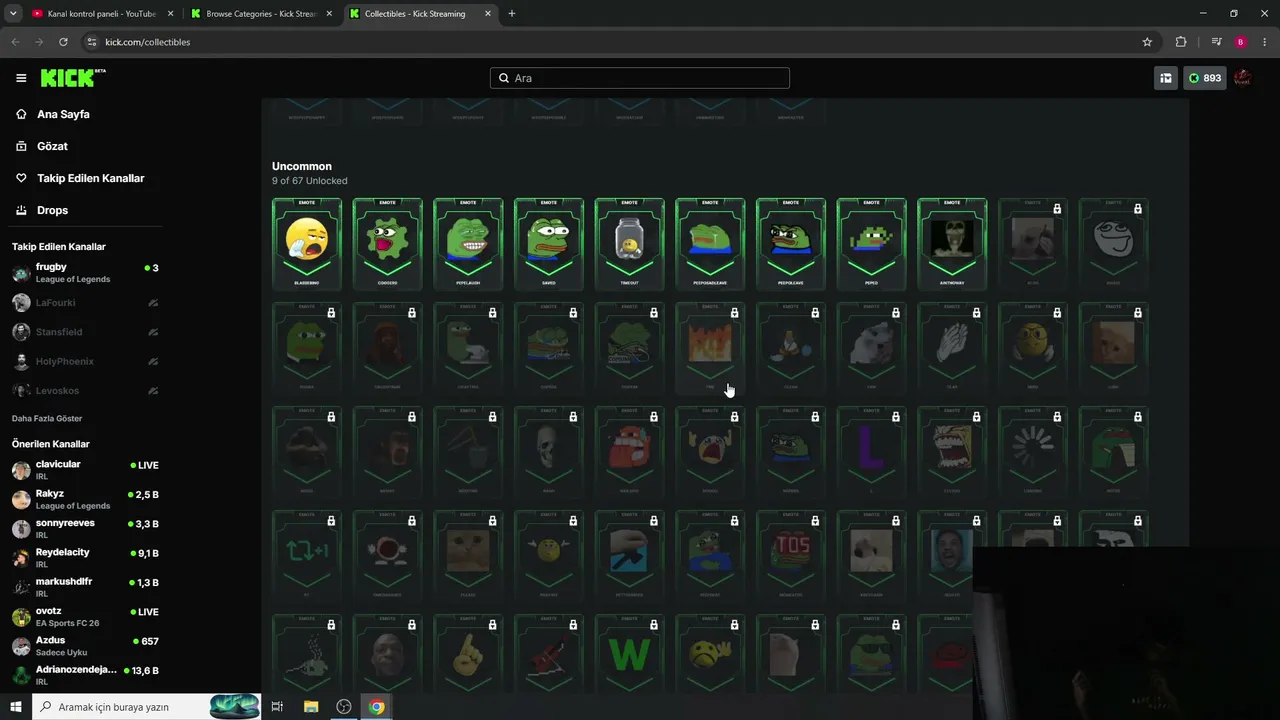Screen dimensions: 1280x720
Task: Click the Windows taskbar search box
Action: coord(147,707)
